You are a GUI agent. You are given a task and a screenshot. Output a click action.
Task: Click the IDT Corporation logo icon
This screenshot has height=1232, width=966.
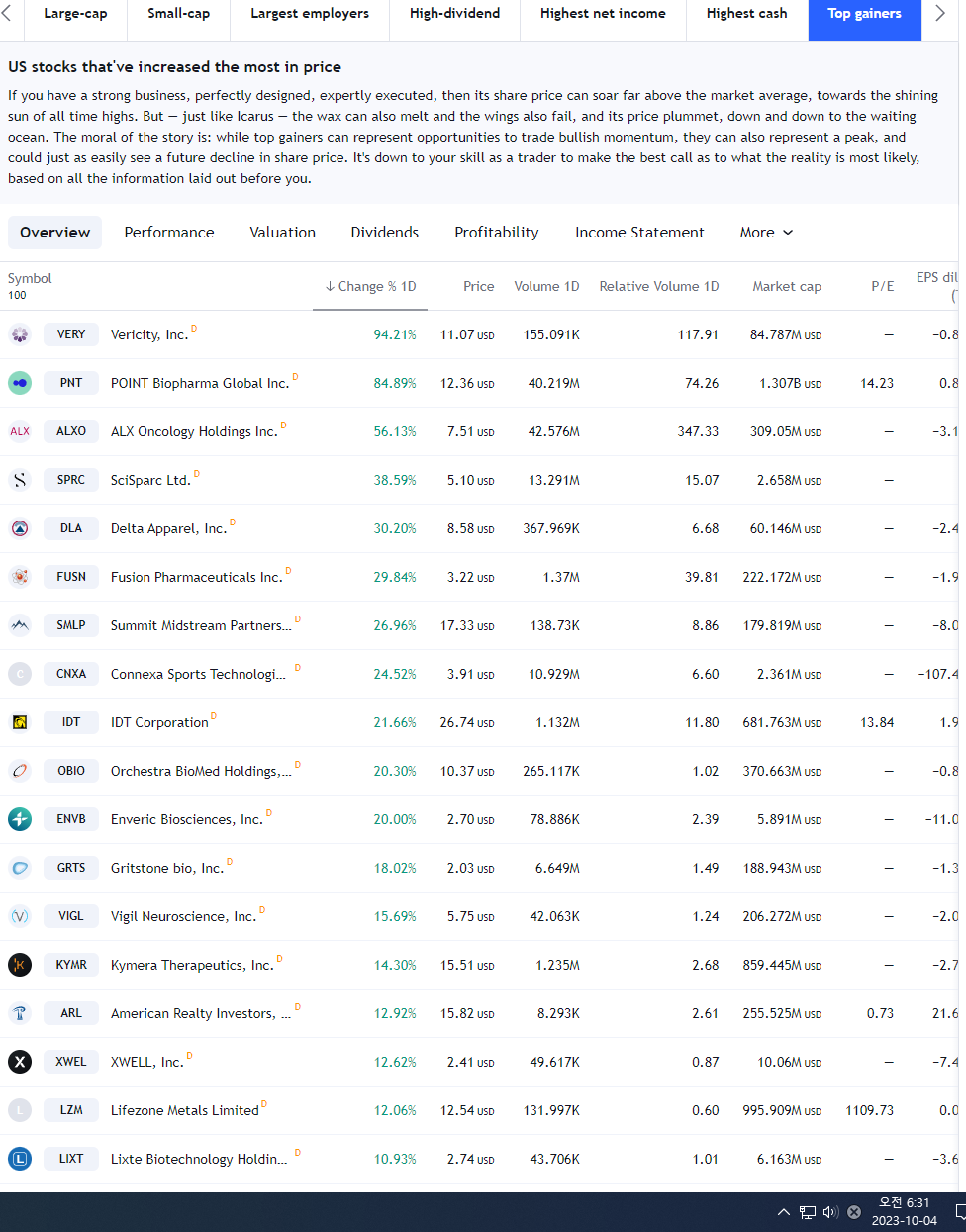pyautogui.click(x=20, y=722)
